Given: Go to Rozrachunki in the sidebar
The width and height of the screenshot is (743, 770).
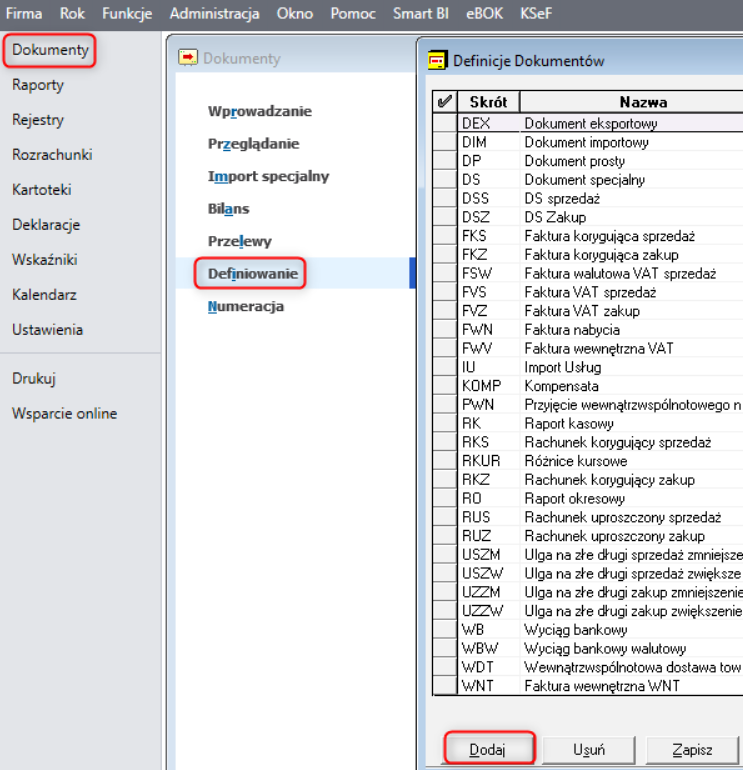Looking at the screenshot, I should [x=52, y=155].
